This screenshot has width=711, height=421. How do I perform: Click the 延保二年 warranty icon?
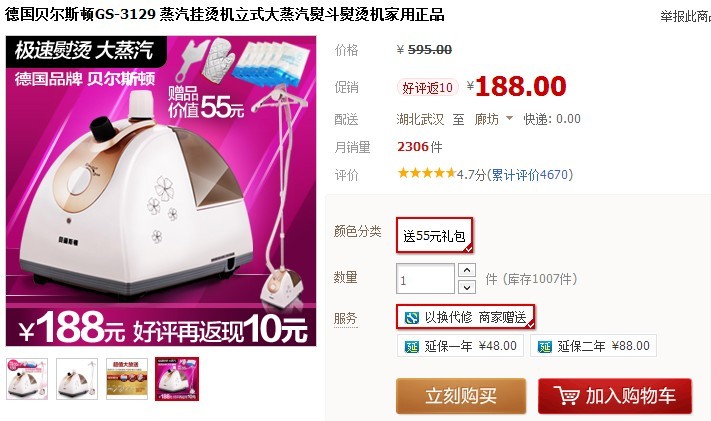544,347
